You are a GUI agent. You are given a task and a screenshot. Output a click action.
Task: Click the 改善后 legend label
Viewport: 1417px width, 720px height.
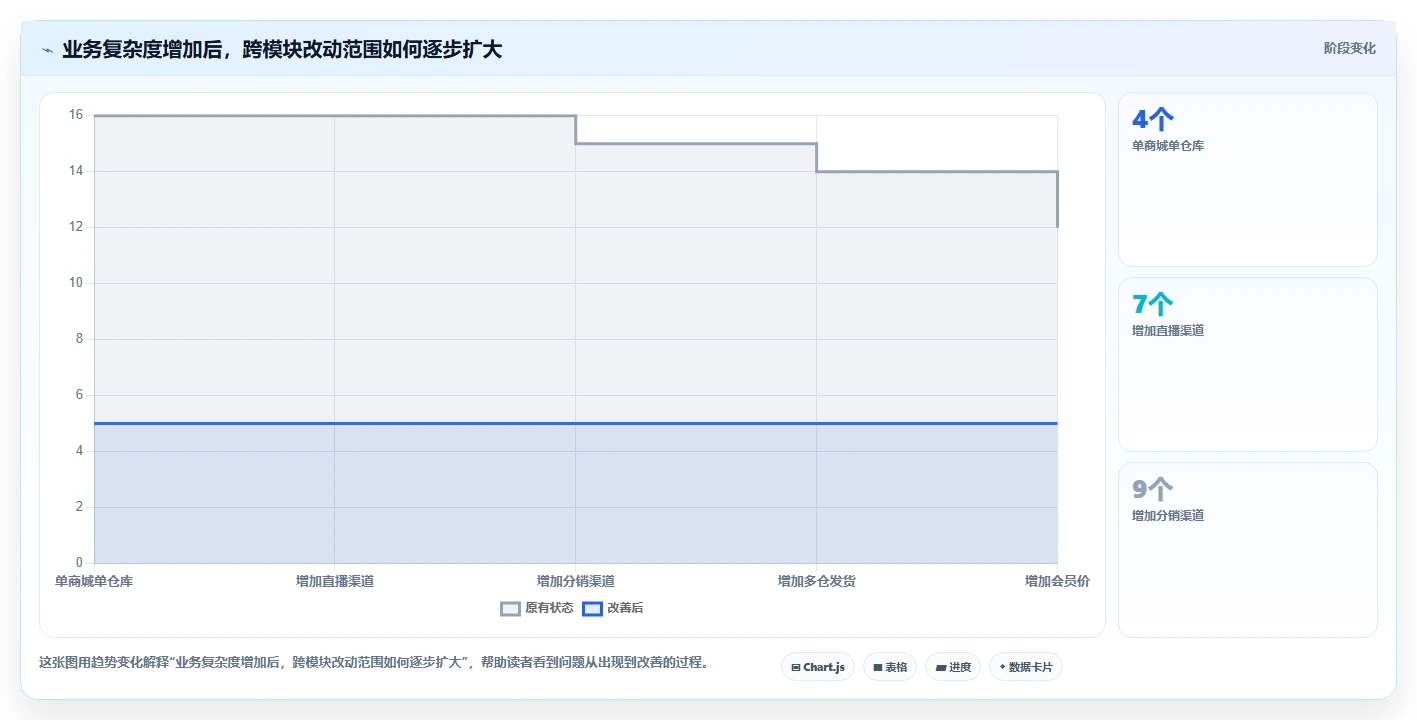pos(625,608)
